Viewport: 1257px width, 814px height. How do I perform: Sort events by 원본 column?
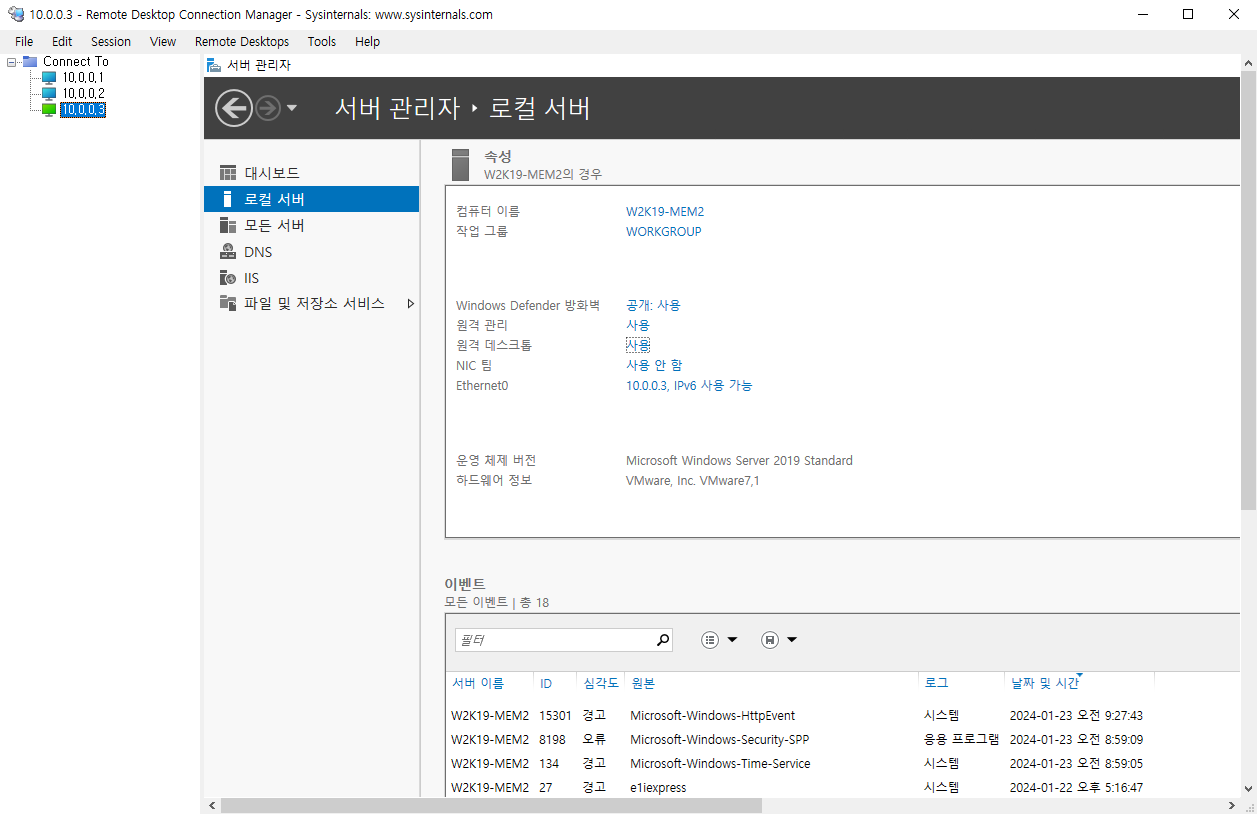643,683
